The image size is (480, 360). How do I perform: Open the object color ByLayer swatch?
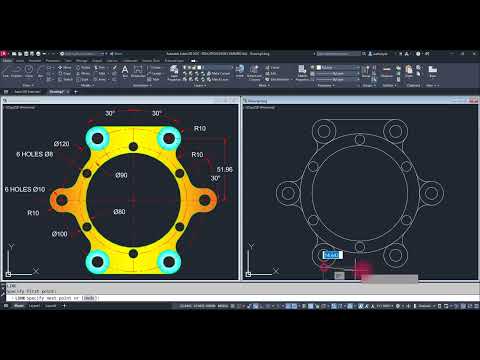tap(337, 67)
